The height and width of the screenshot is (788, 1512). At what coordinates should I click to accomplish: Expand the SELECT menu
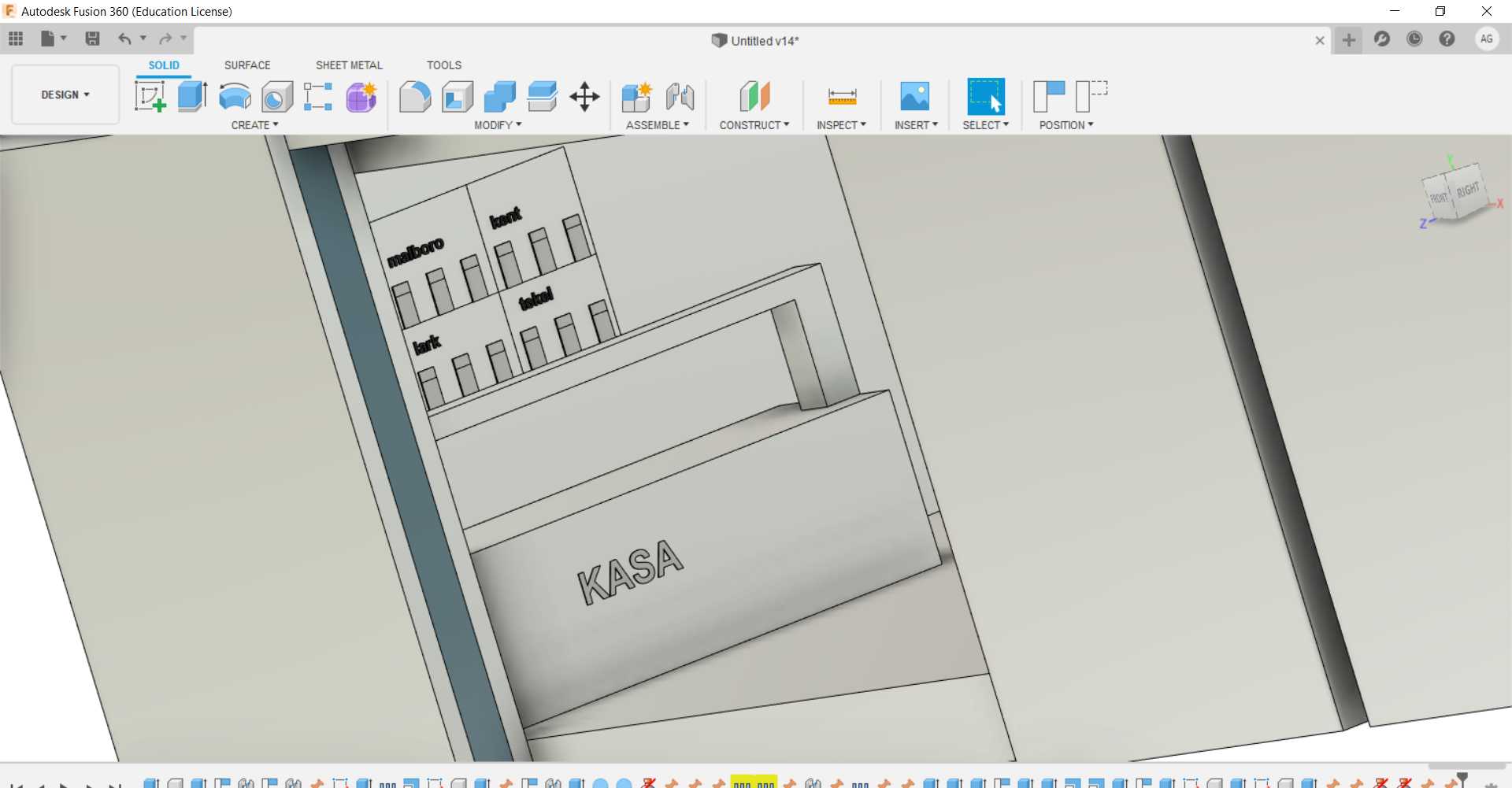[x=985, y=125]
